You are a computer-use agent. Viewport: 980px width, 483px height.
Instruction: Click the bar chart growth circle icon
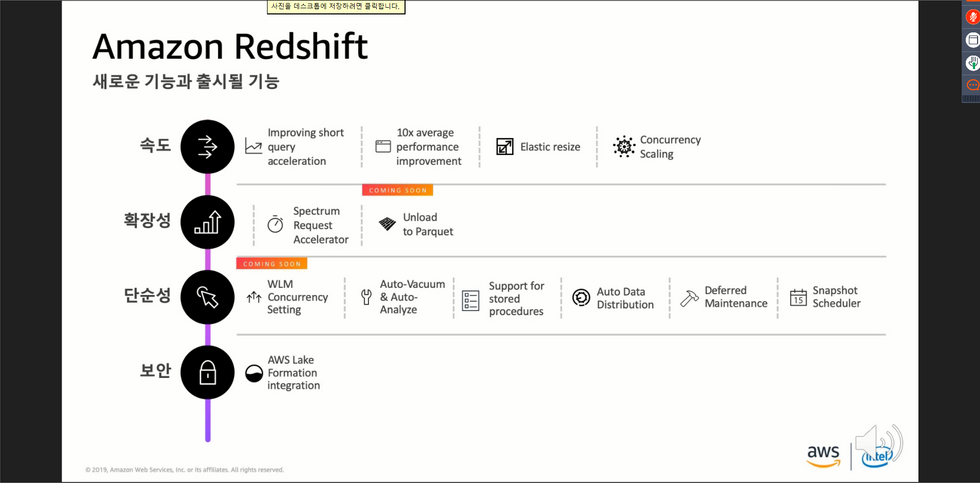(208, 222)
